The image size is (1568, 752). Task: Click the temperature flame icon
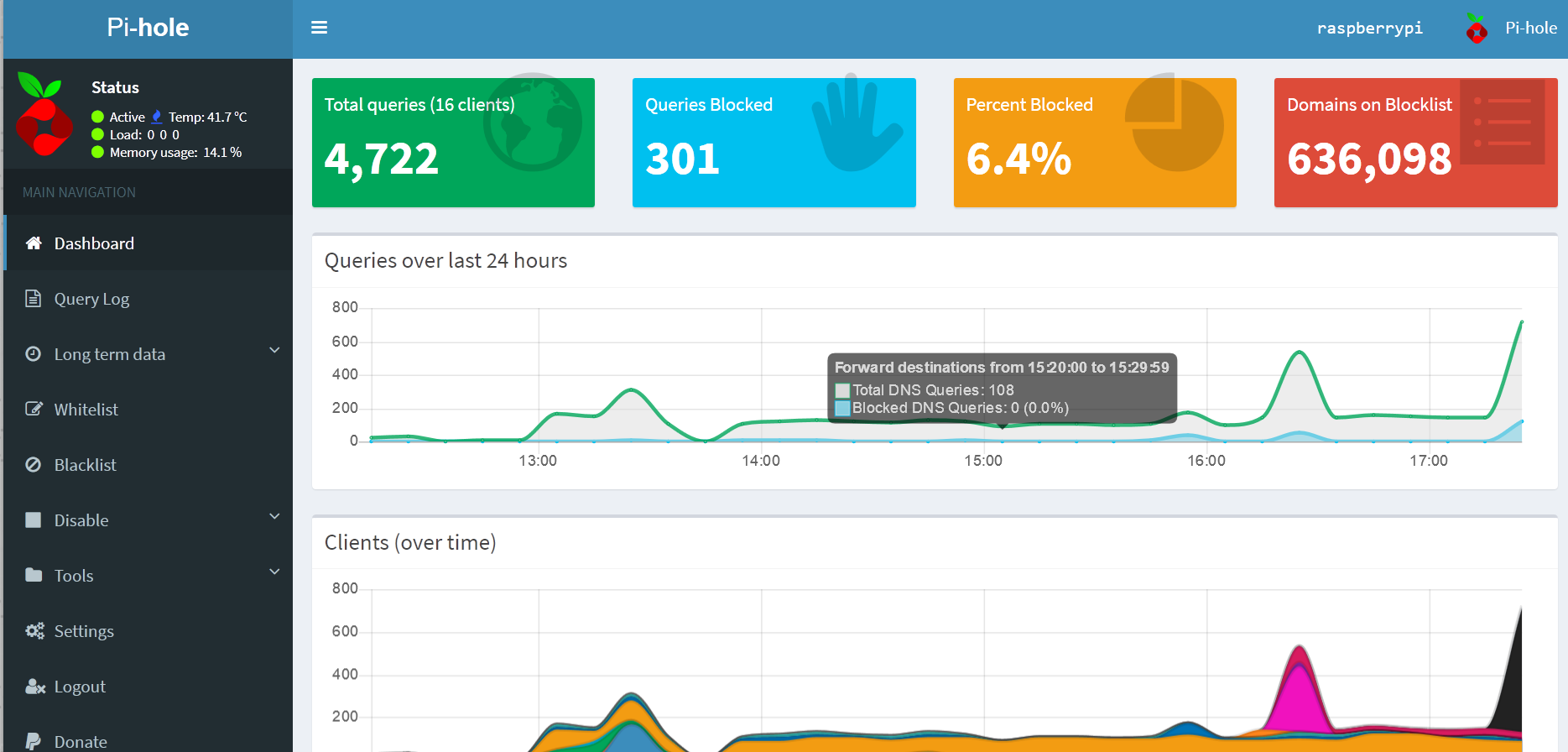pos(156,117)
